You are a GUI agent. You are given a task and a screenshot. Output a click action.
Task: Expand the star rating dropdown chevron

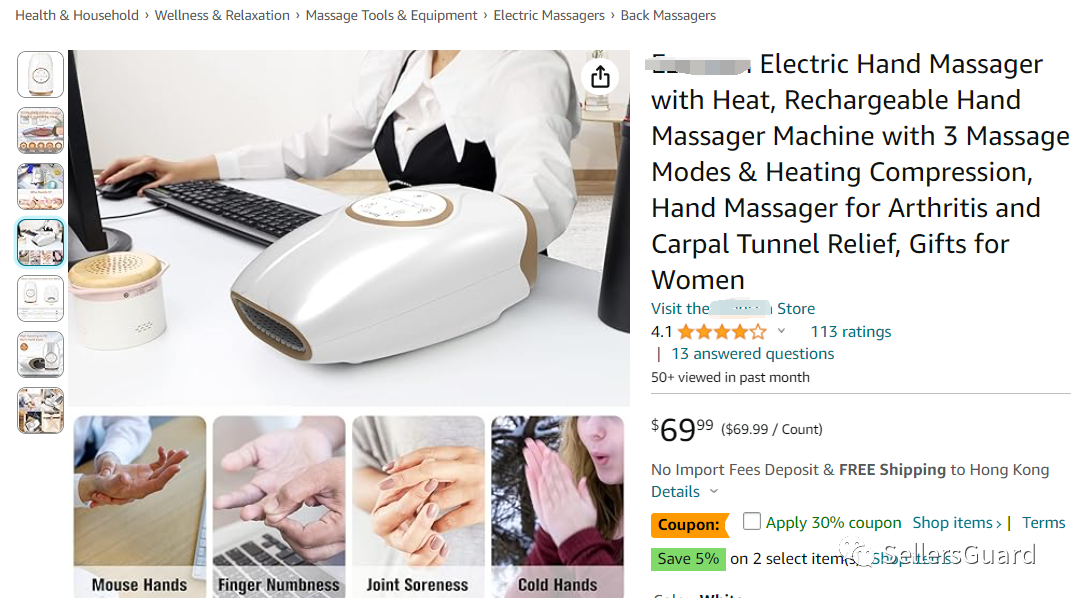tap(781, 331)
